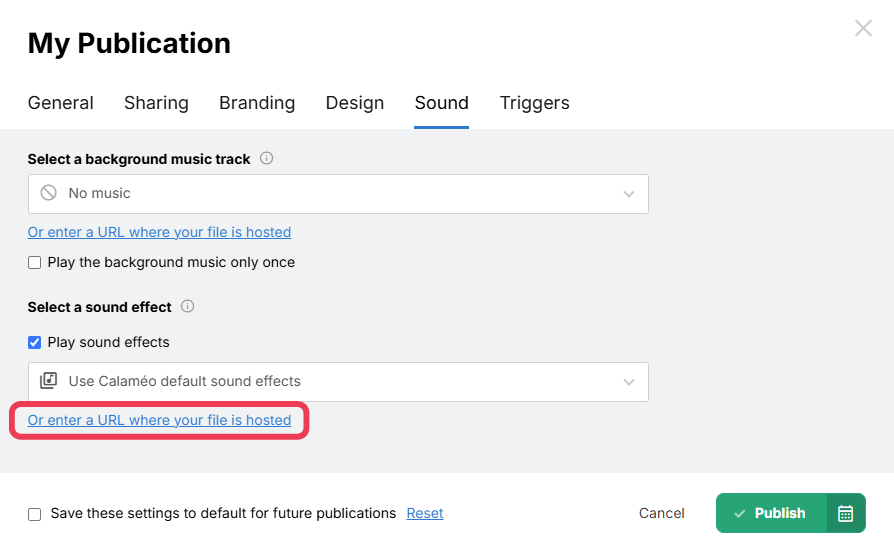Switch to the Sharing tab
Viewport: 894px width, 555px height.
(x=156, y=103)
